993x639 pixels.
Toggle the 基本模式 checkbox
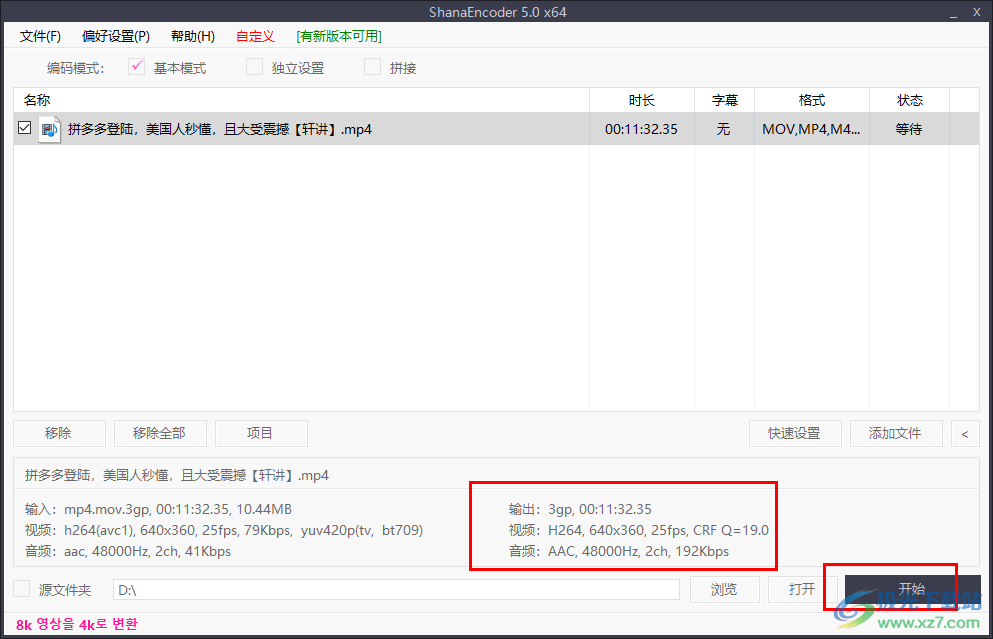tap(136, 66)
